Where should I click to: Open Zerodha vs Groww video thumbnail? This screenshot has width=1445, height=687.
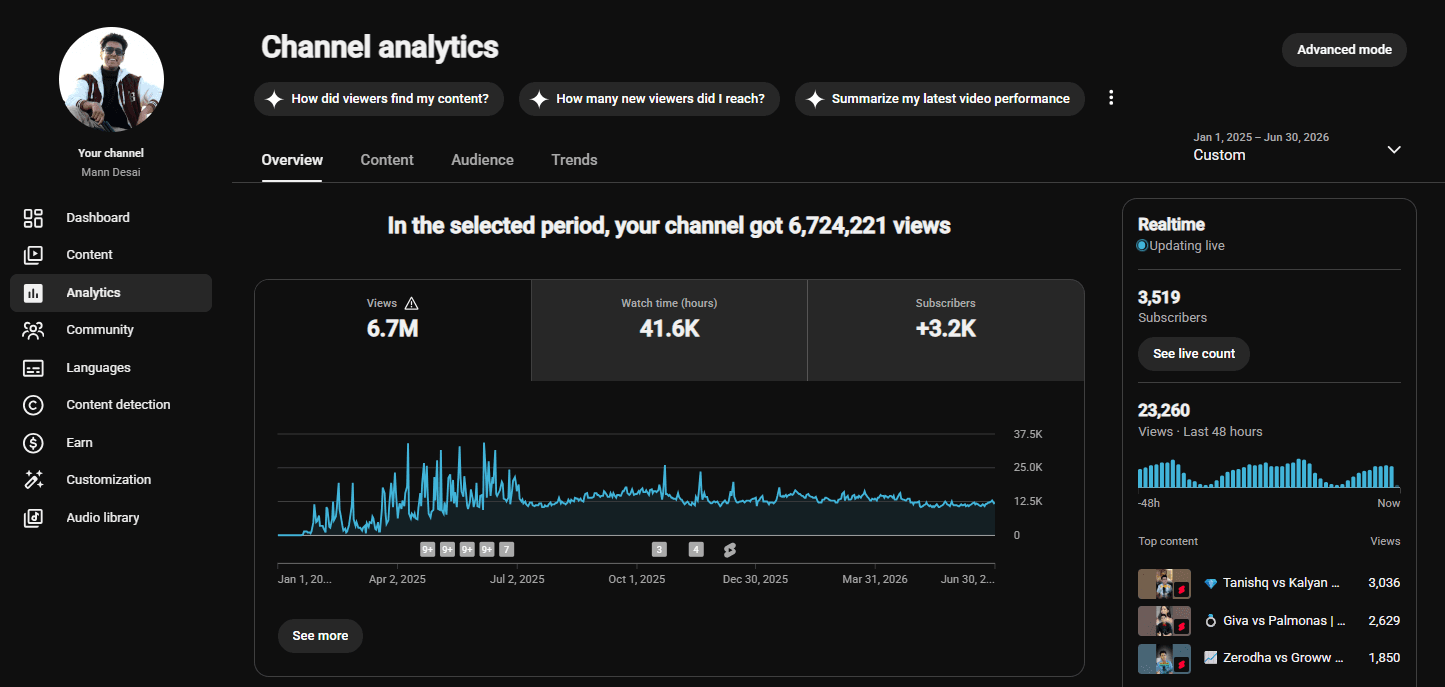point(1164,658)
